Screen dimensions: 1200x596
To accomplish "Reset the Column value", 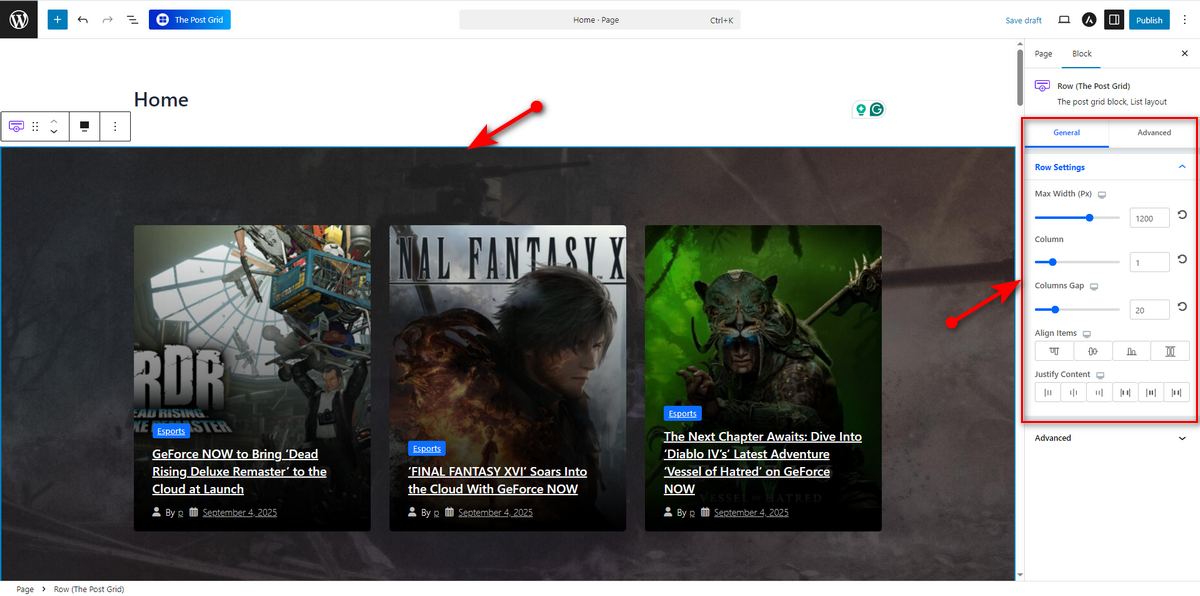I will click(1182, 260).
